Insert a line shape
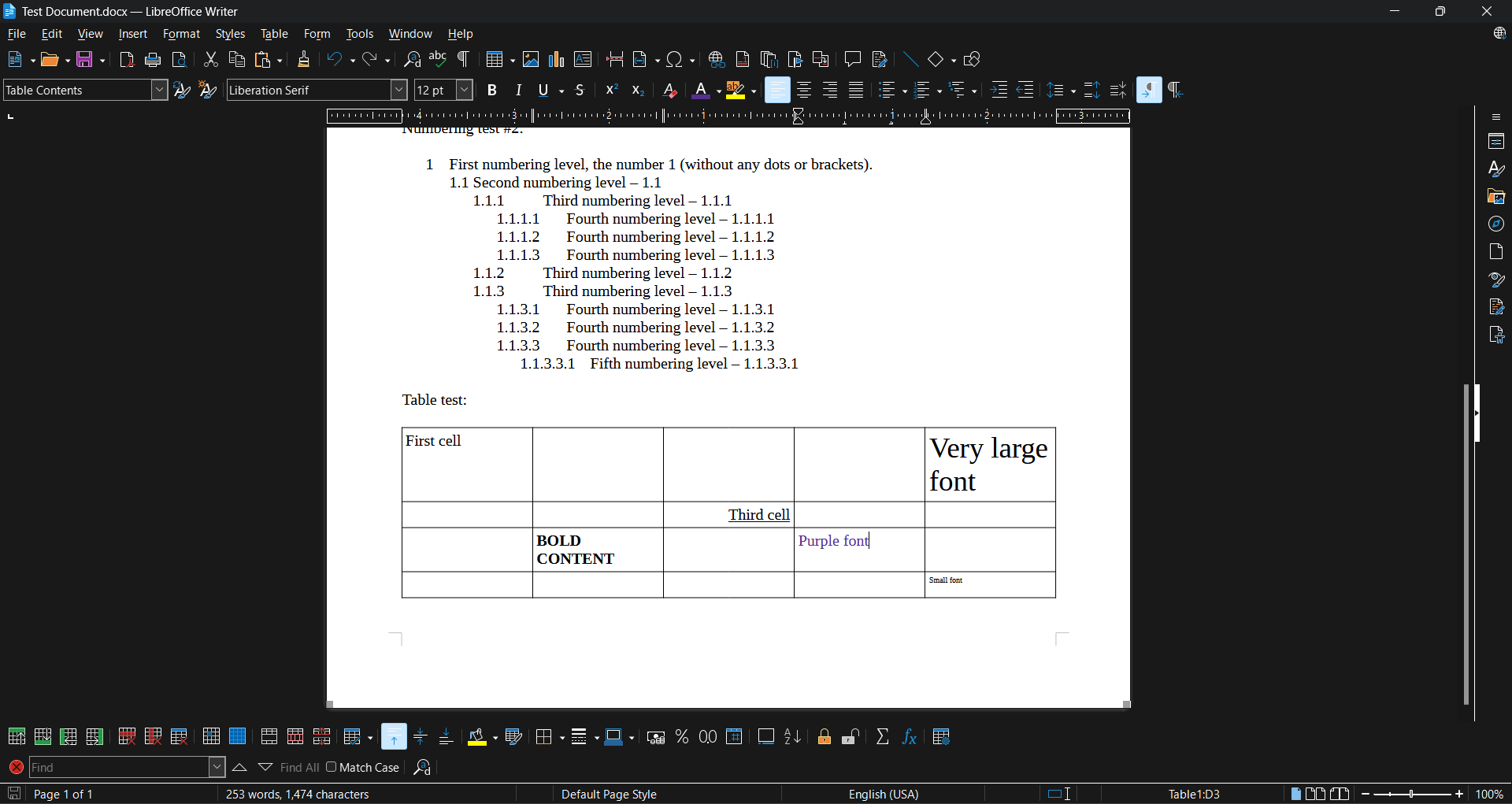The image size is (1512, 804). (x=910, y=60)
